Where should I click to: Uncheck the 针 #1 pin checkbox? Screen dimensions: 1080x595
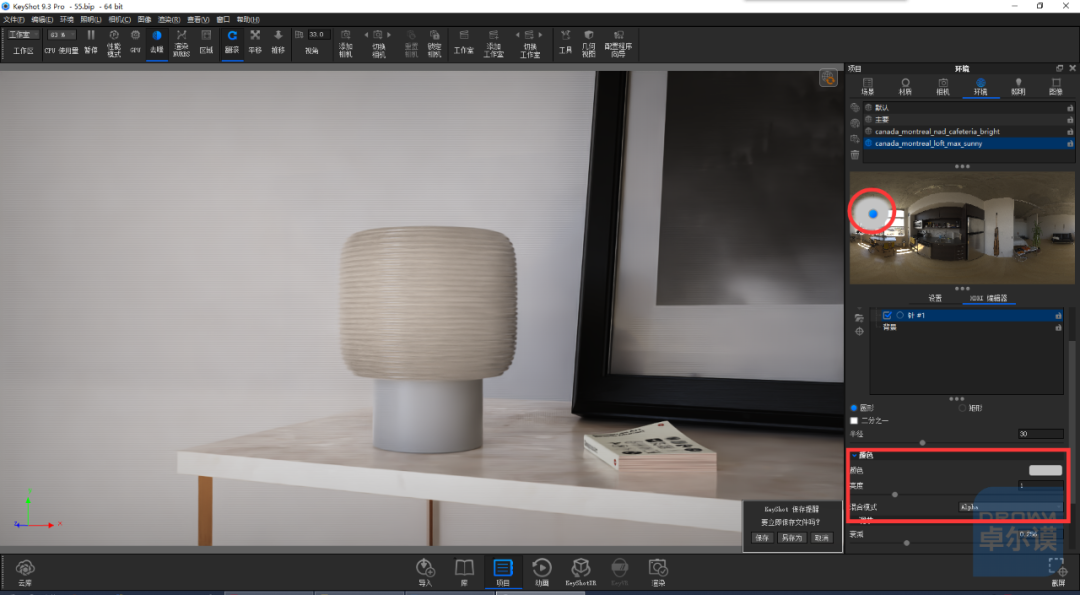[x=887, y=315]
